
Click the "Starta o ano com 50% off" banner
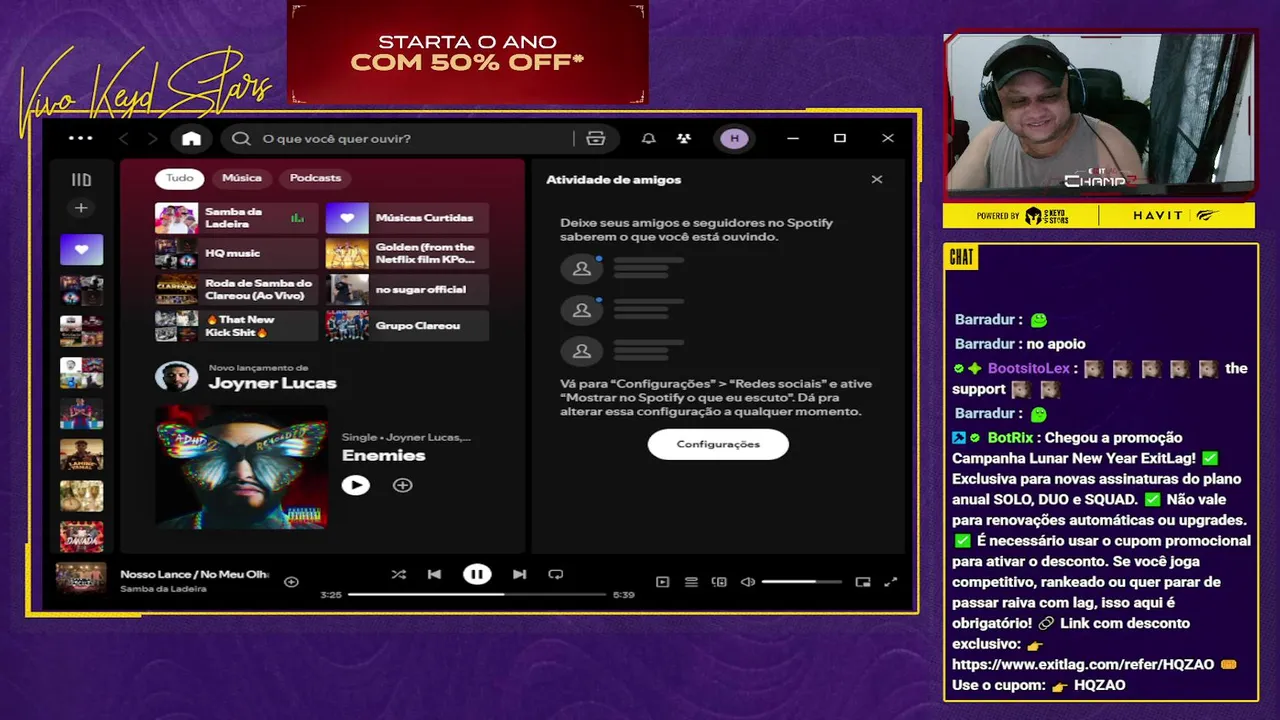point(467,52)
